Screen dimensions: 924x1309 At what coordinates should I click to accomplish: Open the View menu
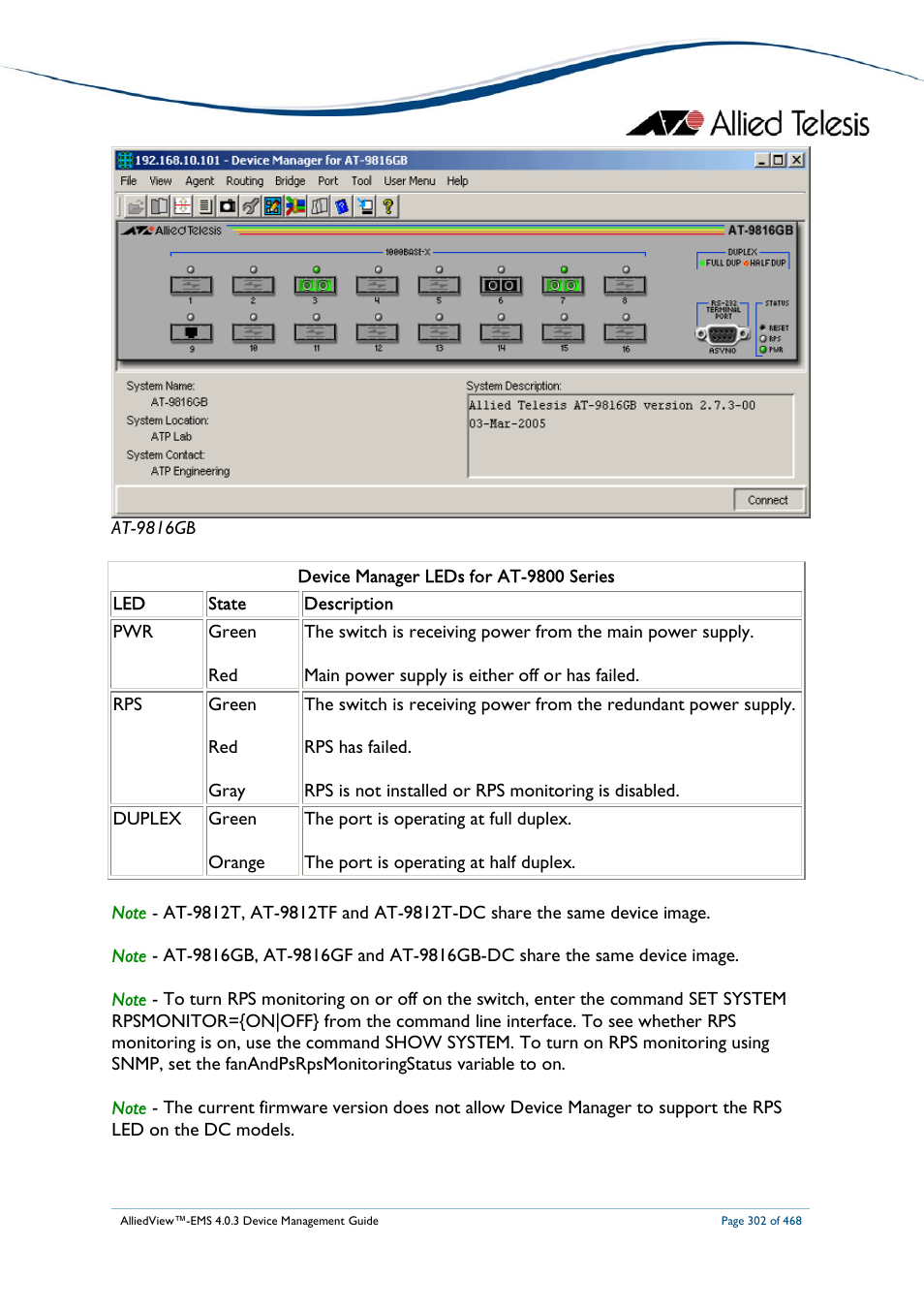161,181
